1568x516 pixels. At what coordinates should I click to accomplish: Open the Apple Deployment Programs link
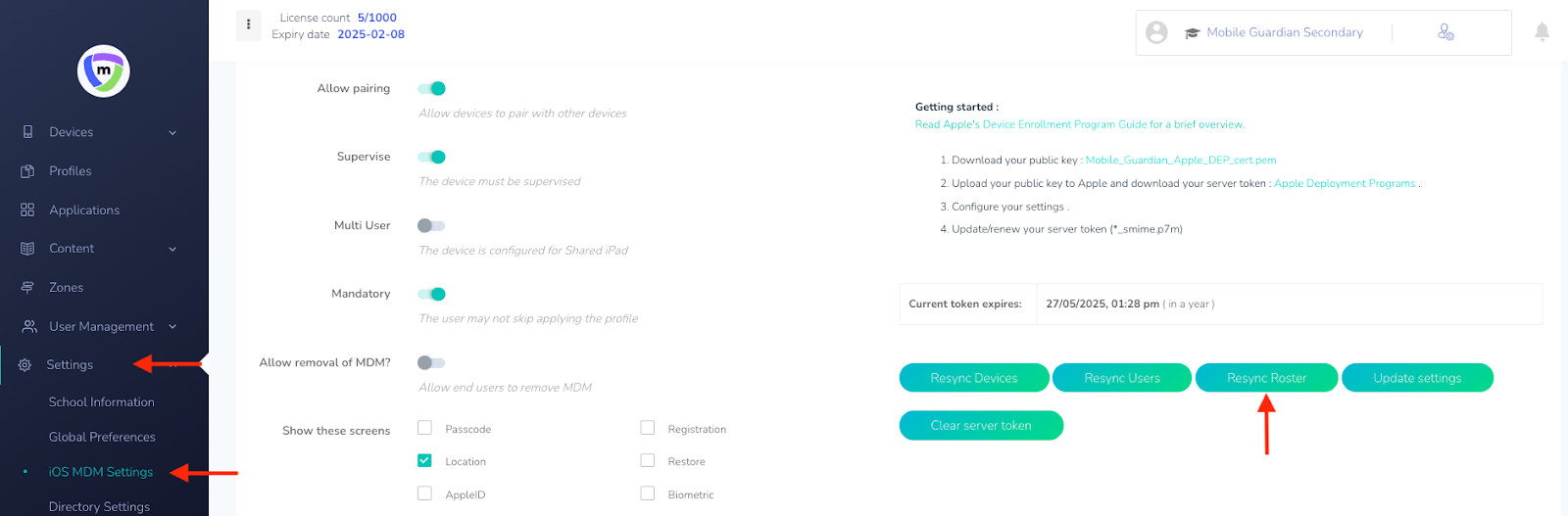point(1345,183)
